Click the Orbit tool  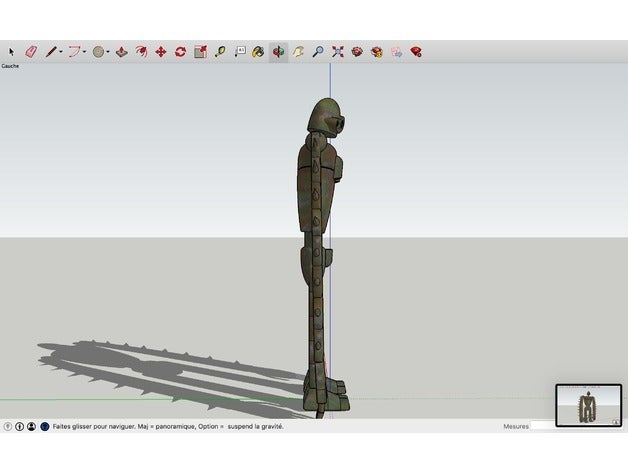(x=278, y=51)
